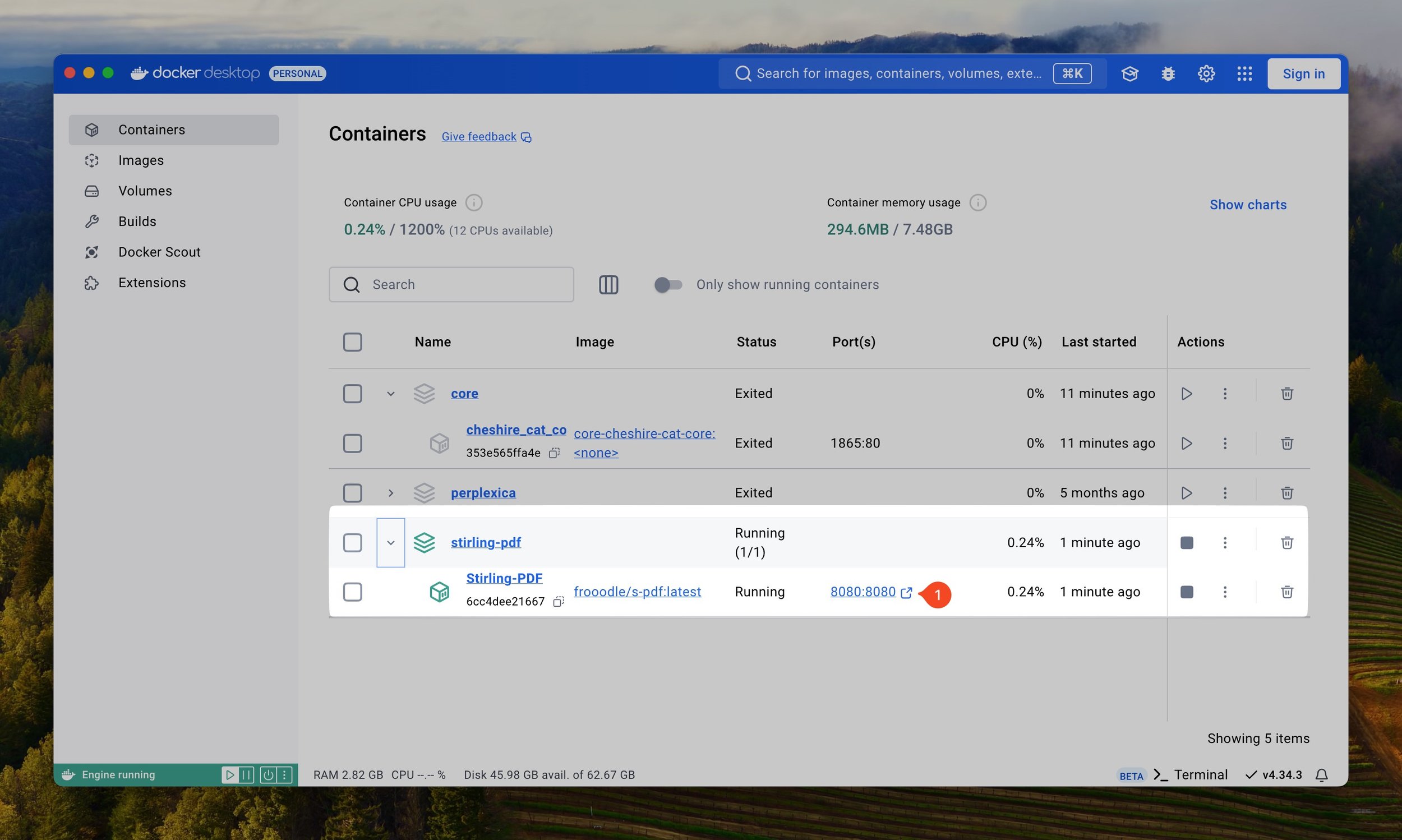The image size is (1402, 840).
Task: Open the manage columns icon
Action: coord(608,285)
